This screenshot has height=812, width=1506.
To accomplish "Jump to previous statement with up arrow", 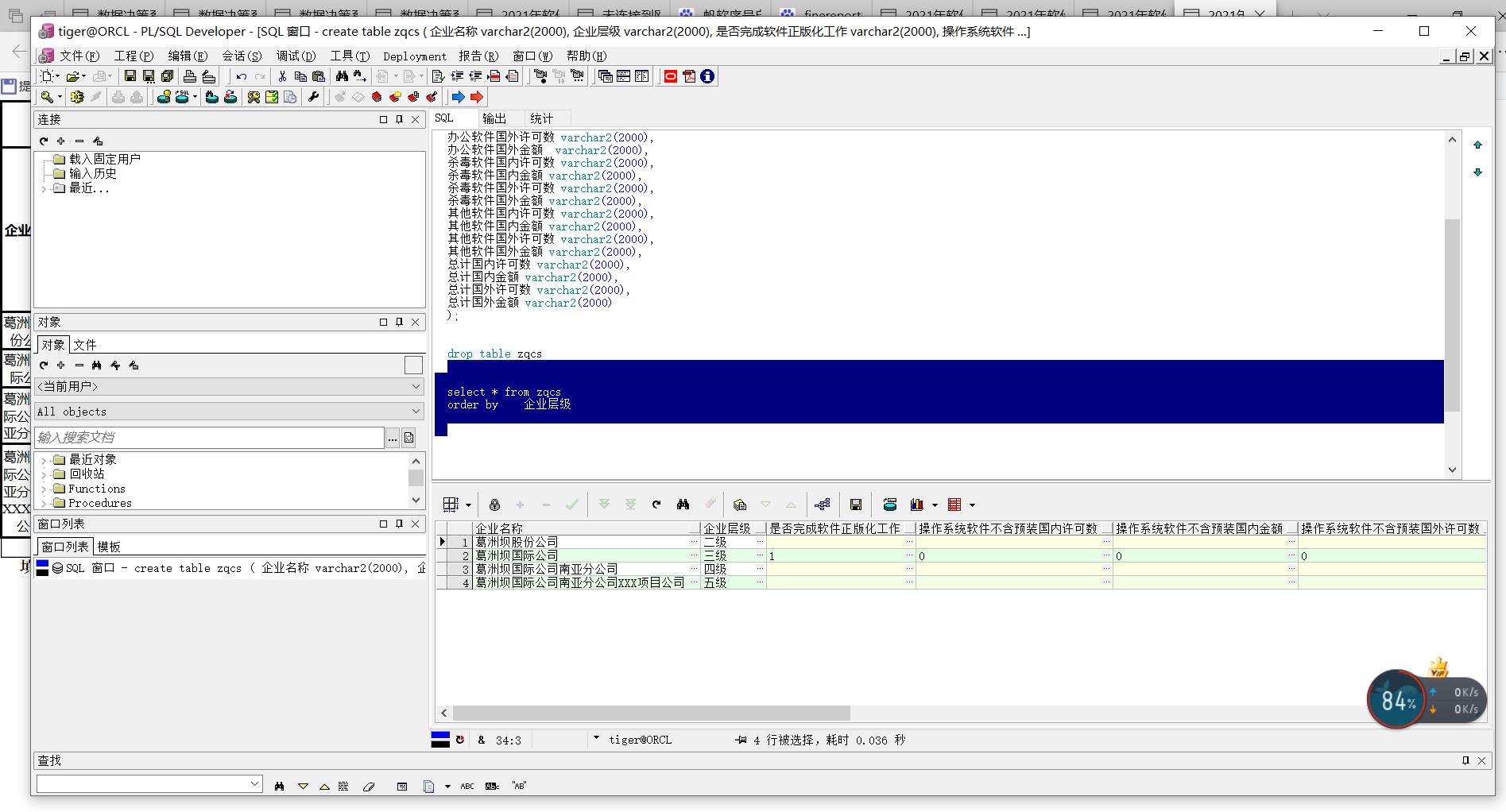I will click(x=1477, y=145).
